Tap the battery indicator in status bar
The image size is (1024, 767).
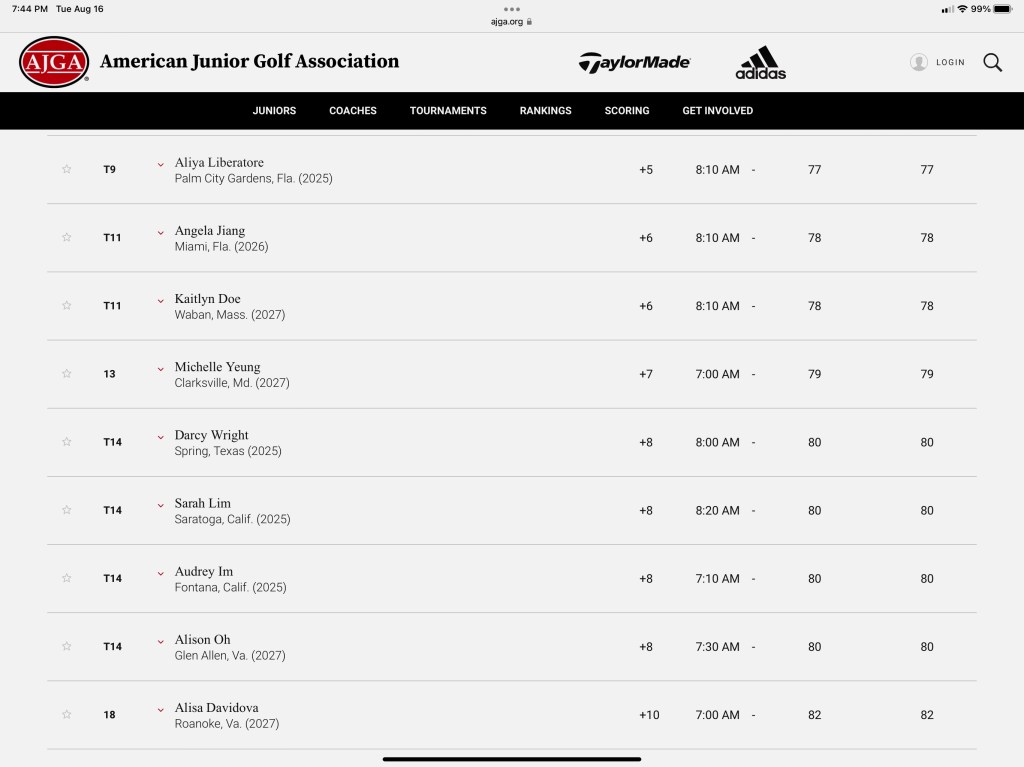pos(1002,9)
